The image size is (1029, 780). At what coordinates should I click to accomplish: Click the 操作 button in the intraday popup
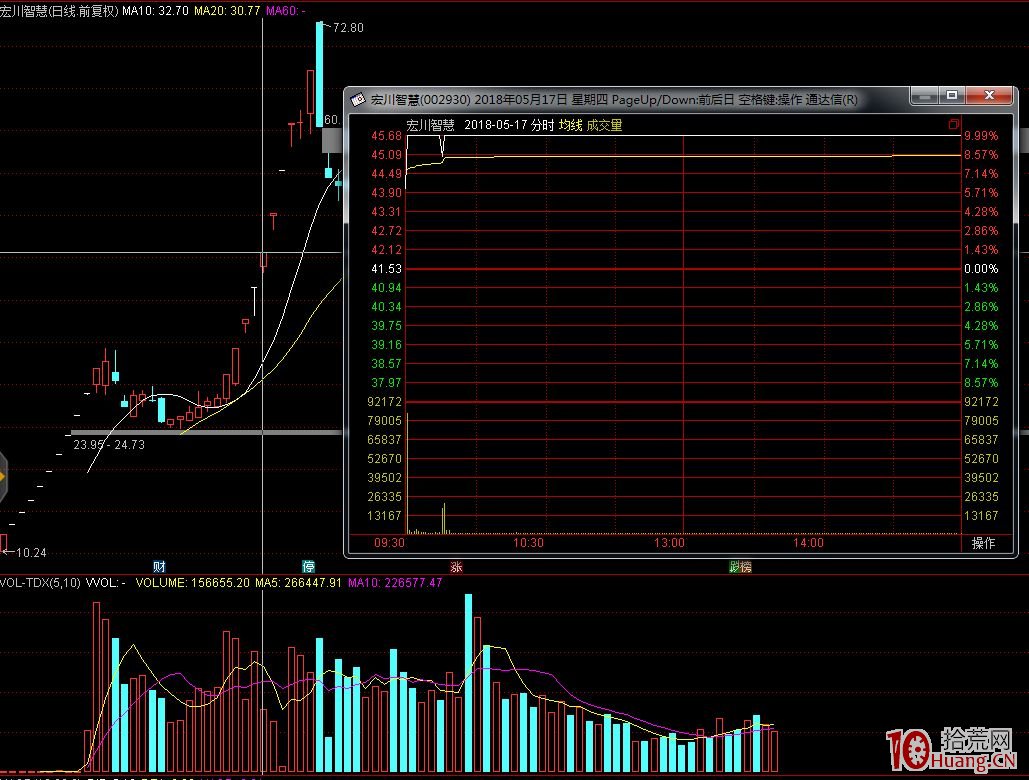tap(982, 543)
